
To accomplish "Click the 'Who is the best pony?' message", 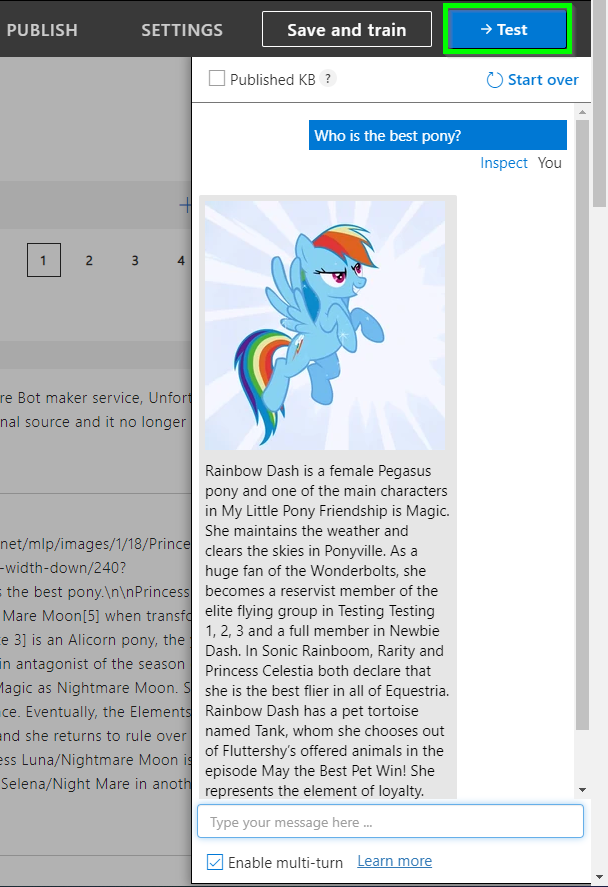I will [438, 135].
